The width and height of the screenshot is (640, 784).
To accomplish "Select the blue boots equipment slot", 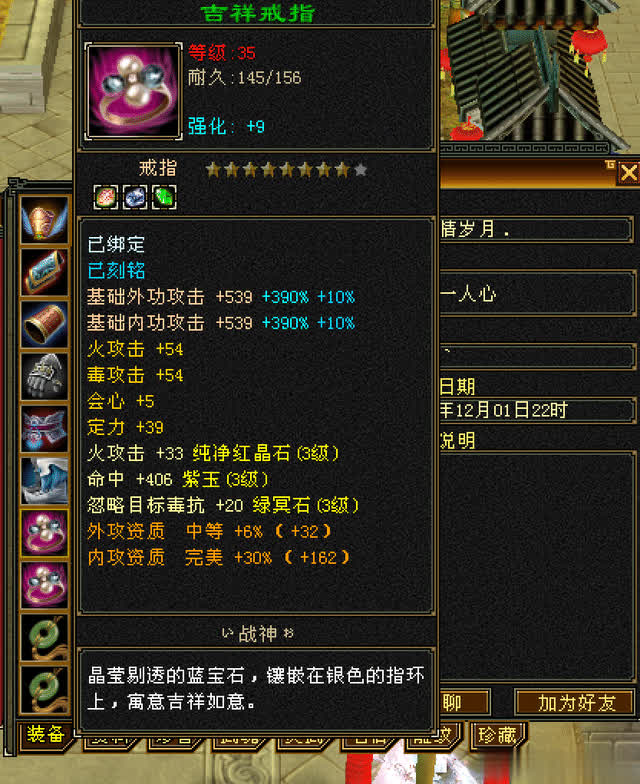I will (44, 481).
